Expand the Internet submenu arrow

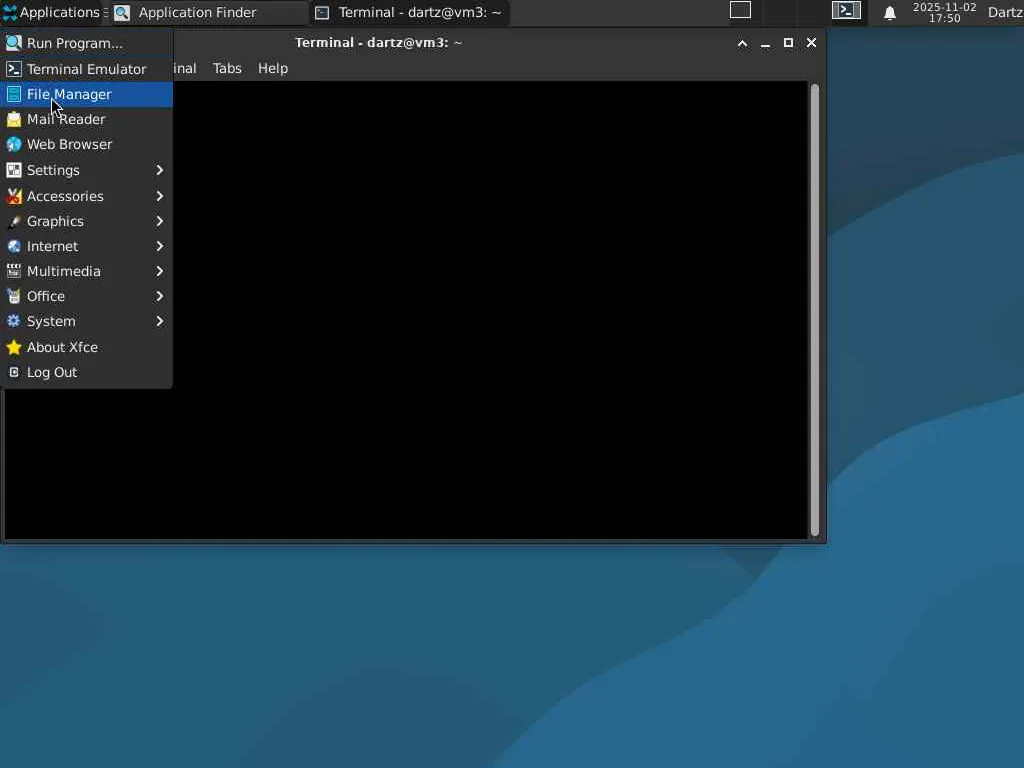click(x=159, y=246)
